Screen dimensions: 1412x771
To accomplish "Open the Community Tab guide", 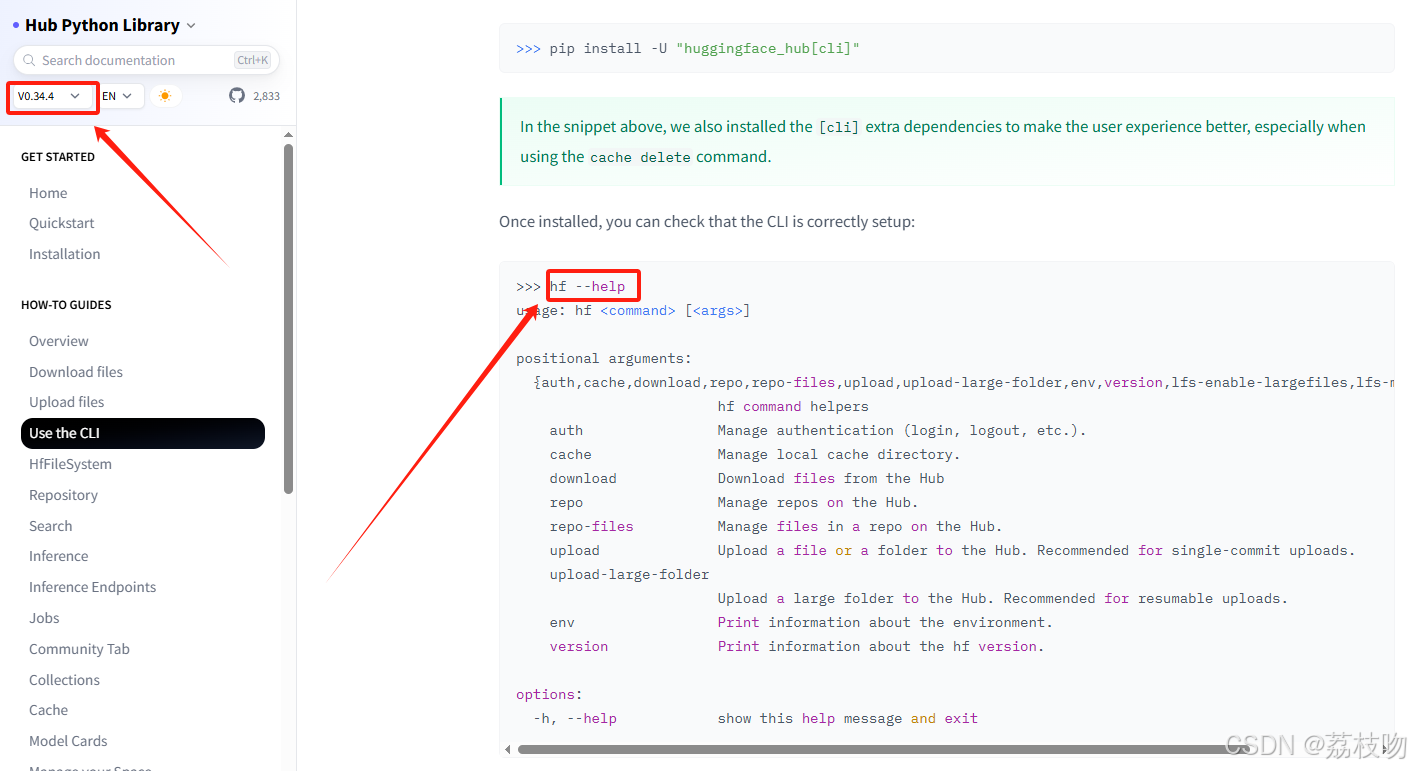I will click(x=80, y=649).
